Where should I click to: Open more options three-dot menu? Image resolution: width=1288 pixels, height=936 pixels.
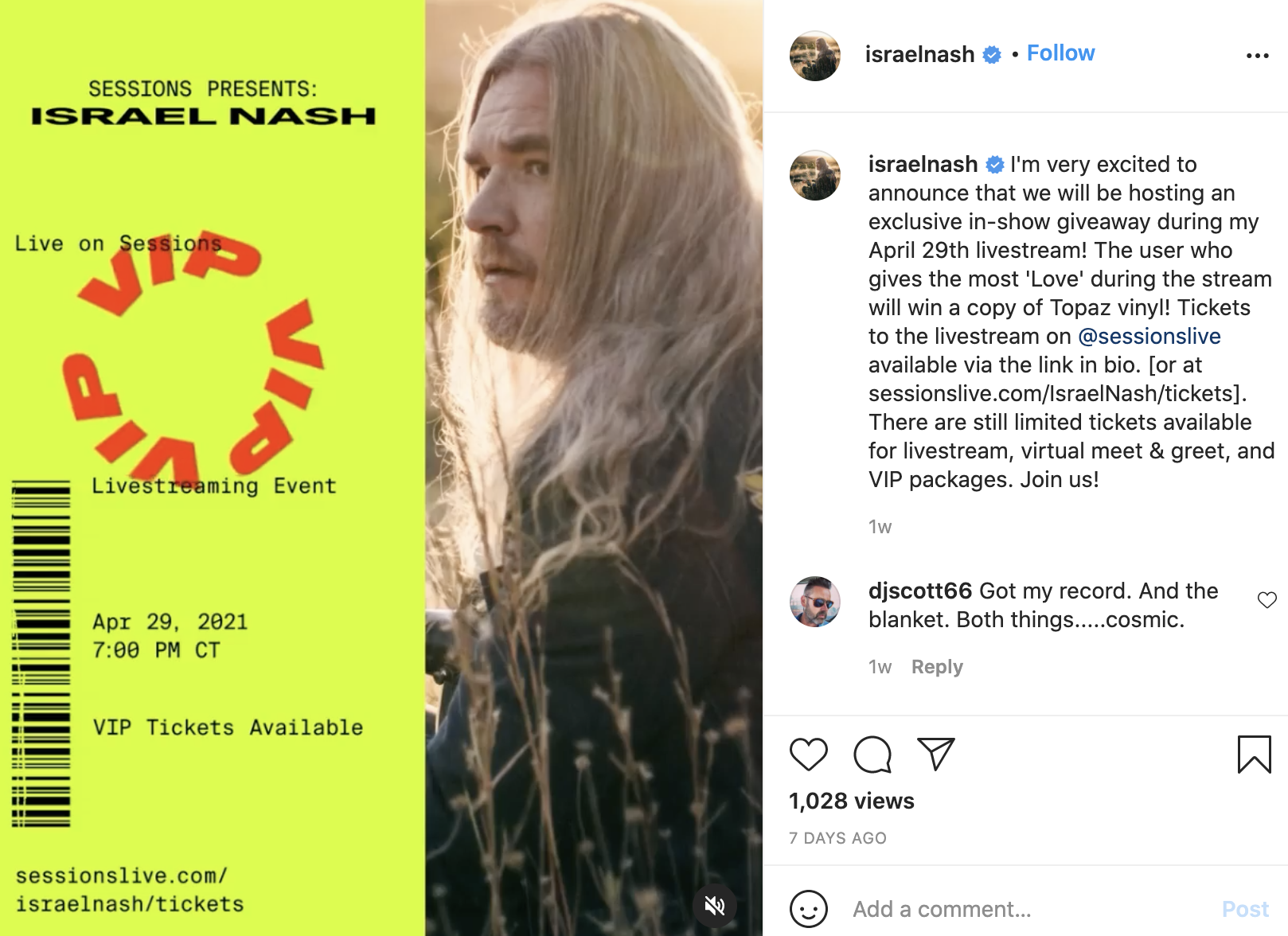(x=1257, y=56)
